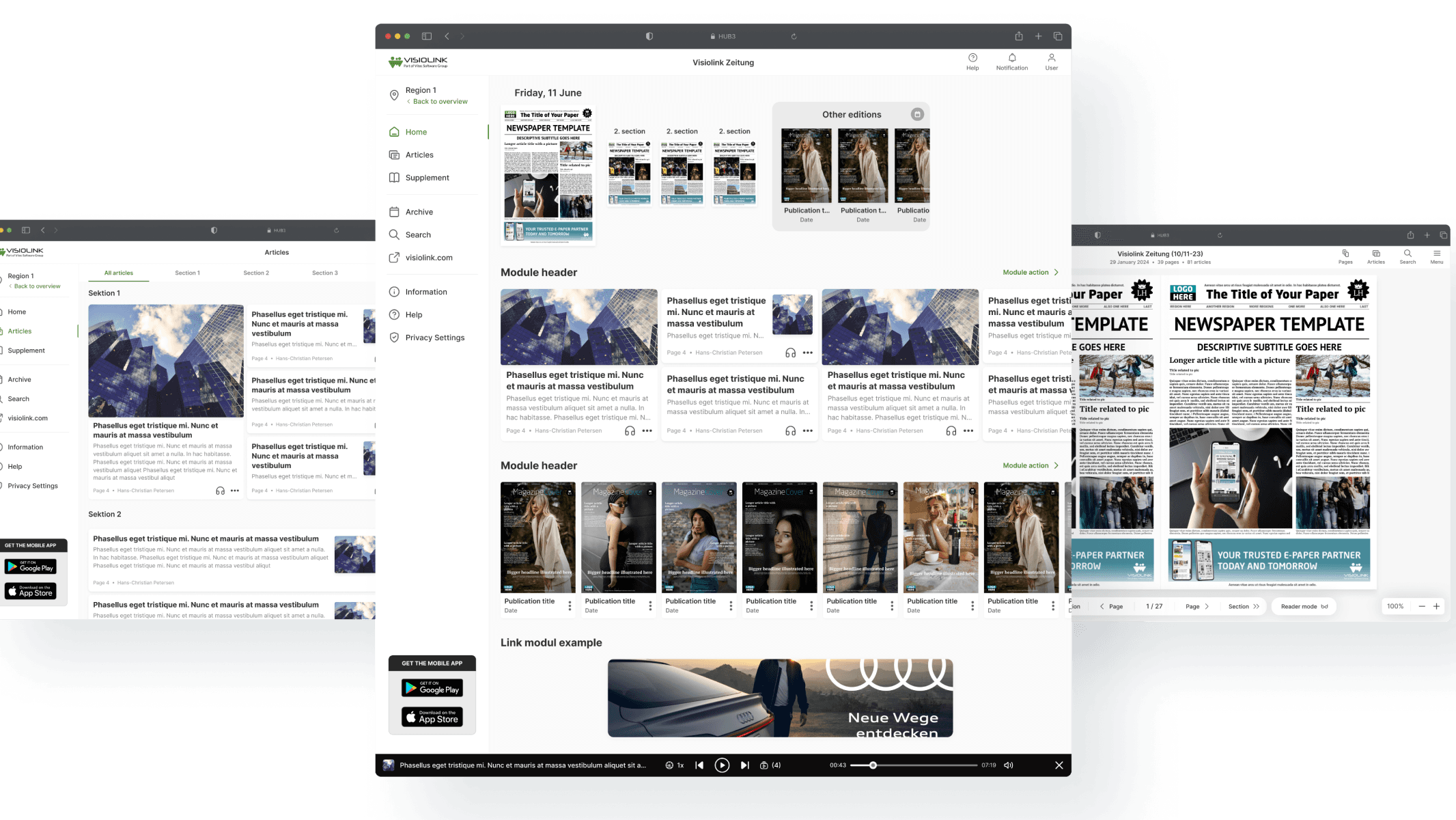Image resolution: width=1456 pixels, height=820 pixels.
Task: Toggle Reader mode in the e-paper viewer
Action: [1304, 606]
